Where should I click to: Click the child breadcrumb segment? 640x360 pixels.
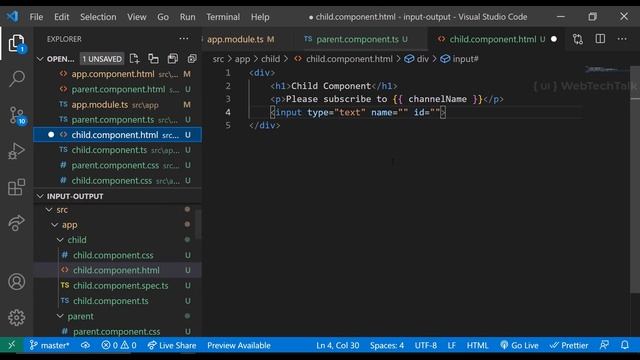pyautogui.click(x=271, y=59)
